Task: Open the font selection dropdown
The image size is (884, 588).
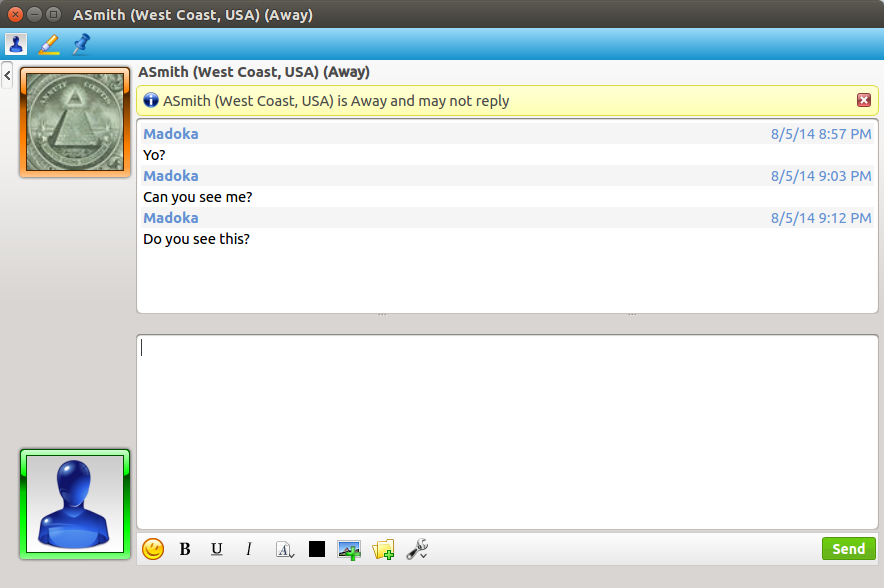Action: [x=285, y=549]
